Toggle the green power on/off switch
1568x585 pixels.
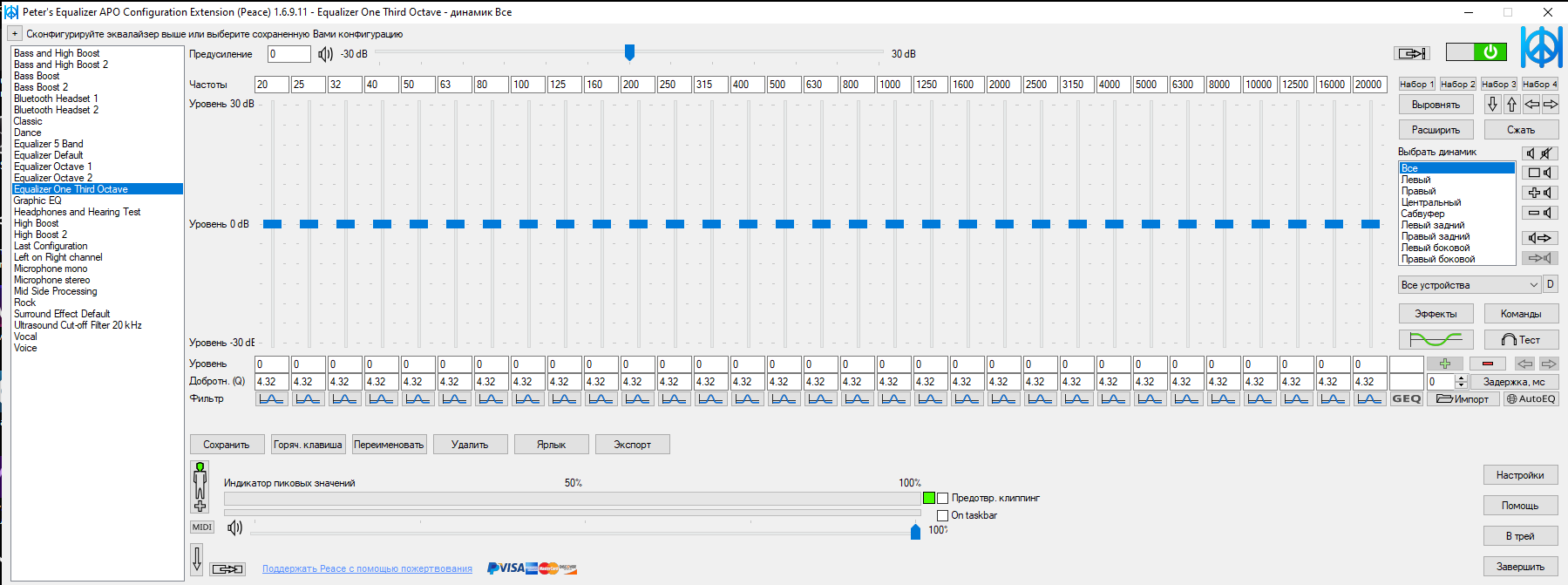tap(1476, 52)
